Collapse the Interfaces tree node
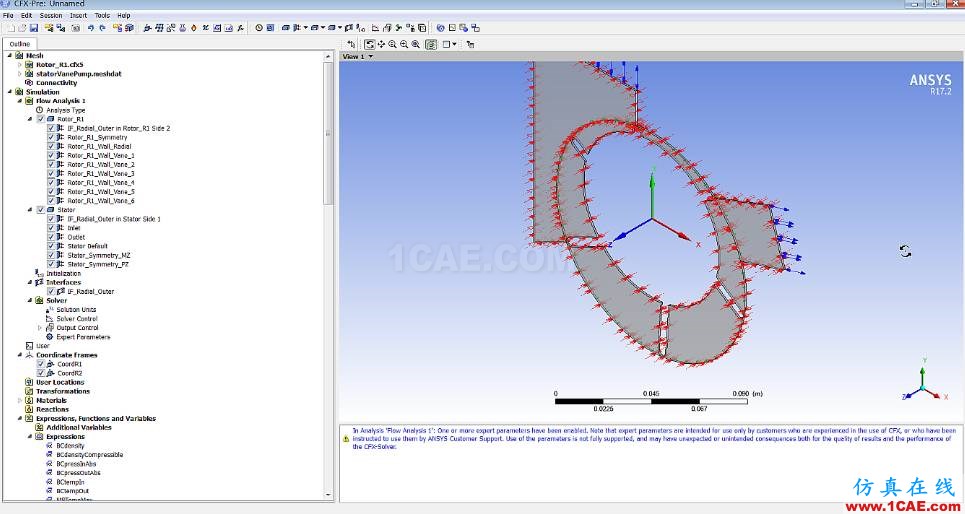 point(30,283)
